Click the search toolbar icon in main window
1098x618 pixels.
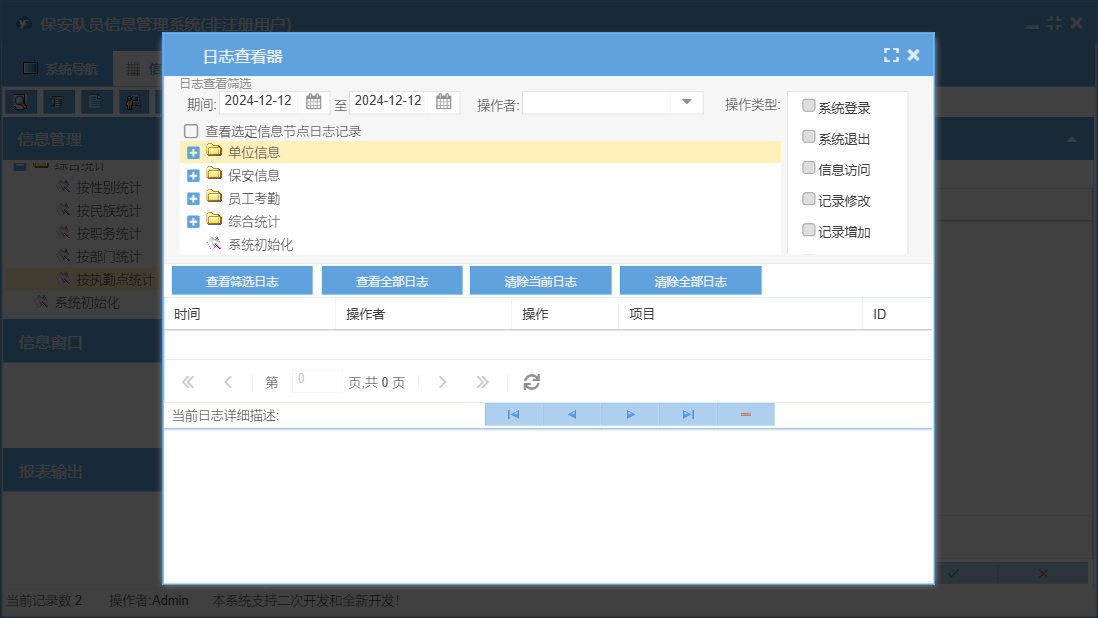click(21, 102)
